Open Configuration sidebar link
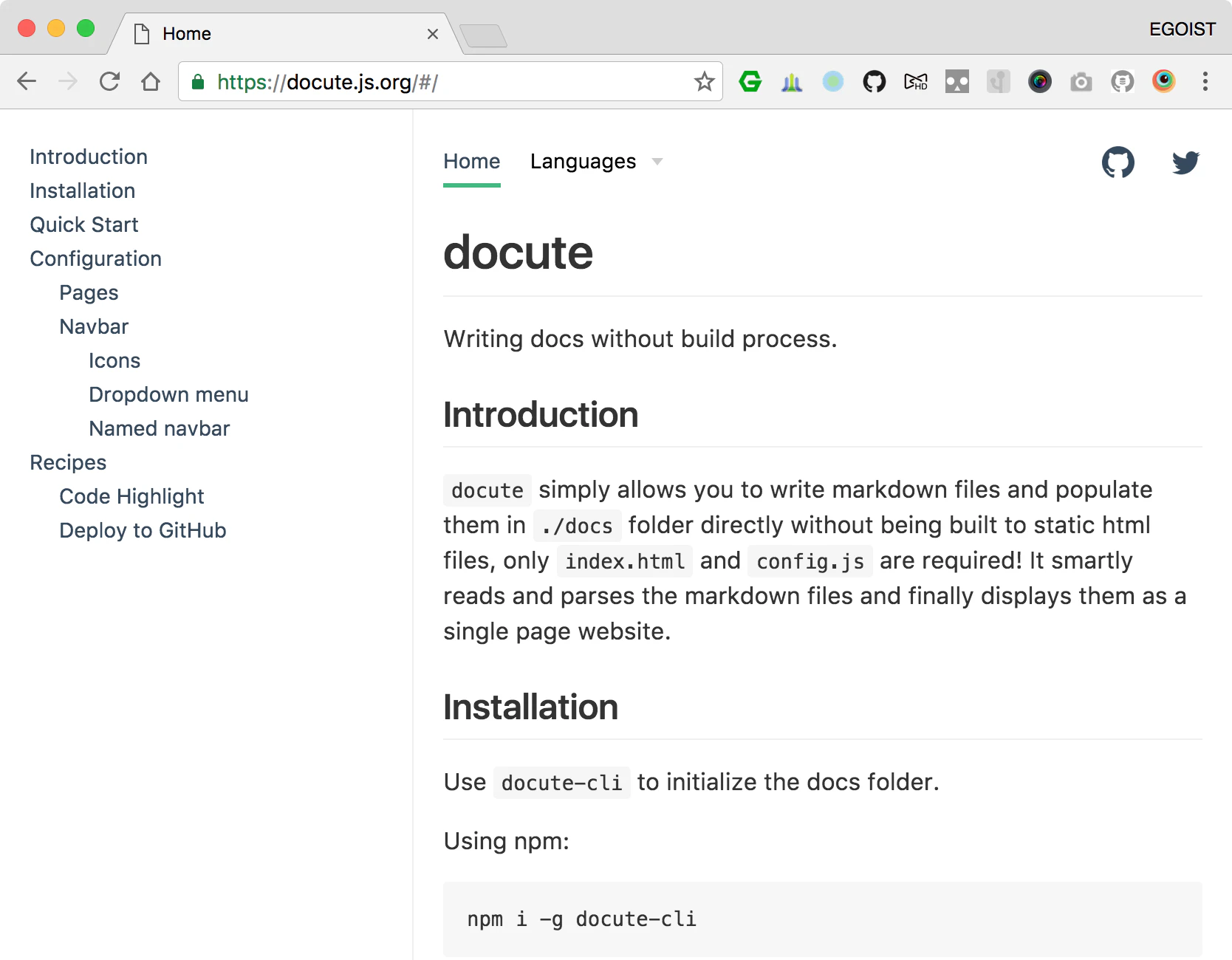Image resolution: width=1232 pixels, height=960 pixels. coord(96,258)
